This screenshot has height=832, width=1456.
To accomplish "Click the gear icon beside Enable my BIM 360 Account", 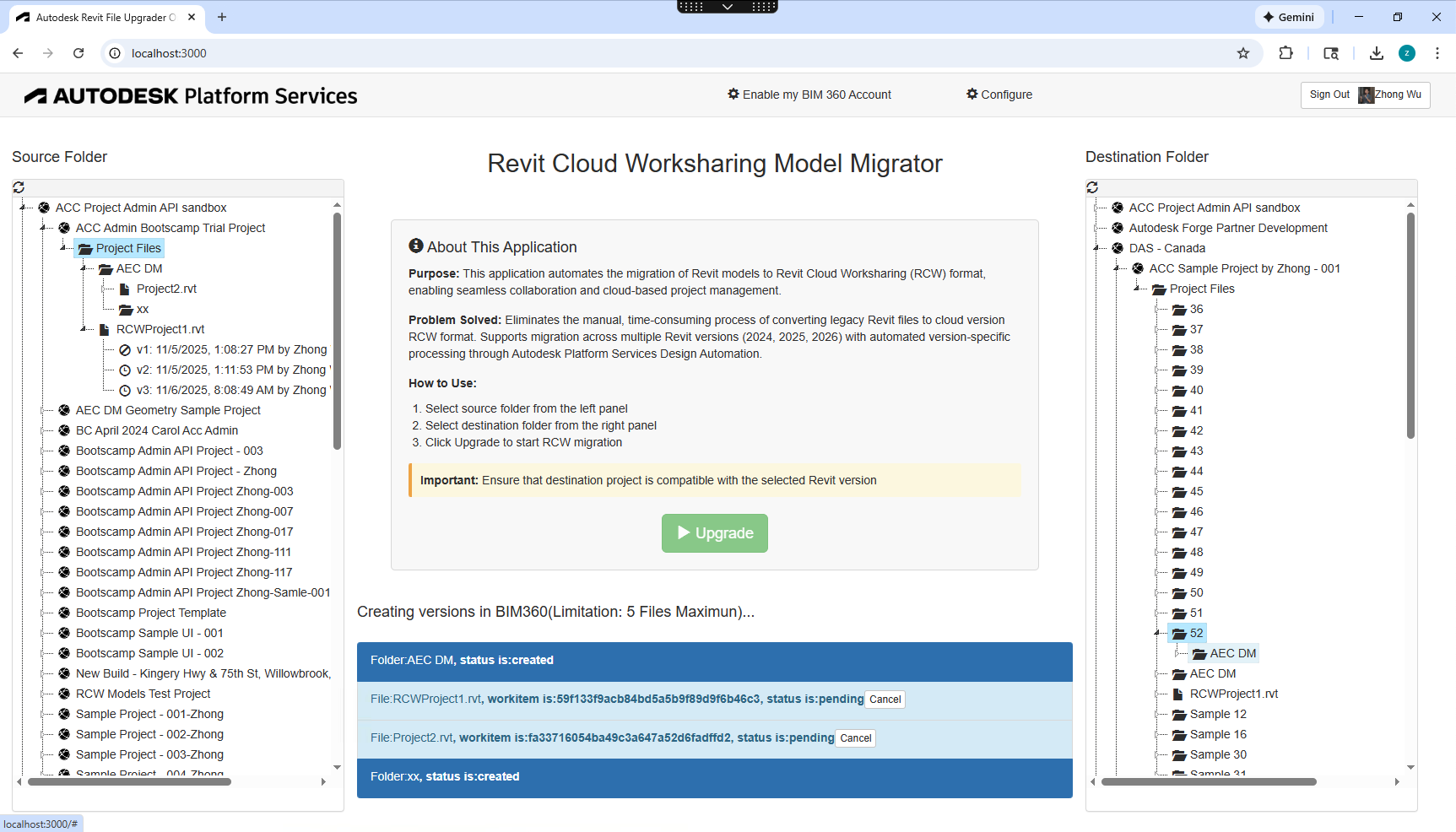I will [733, 95].
